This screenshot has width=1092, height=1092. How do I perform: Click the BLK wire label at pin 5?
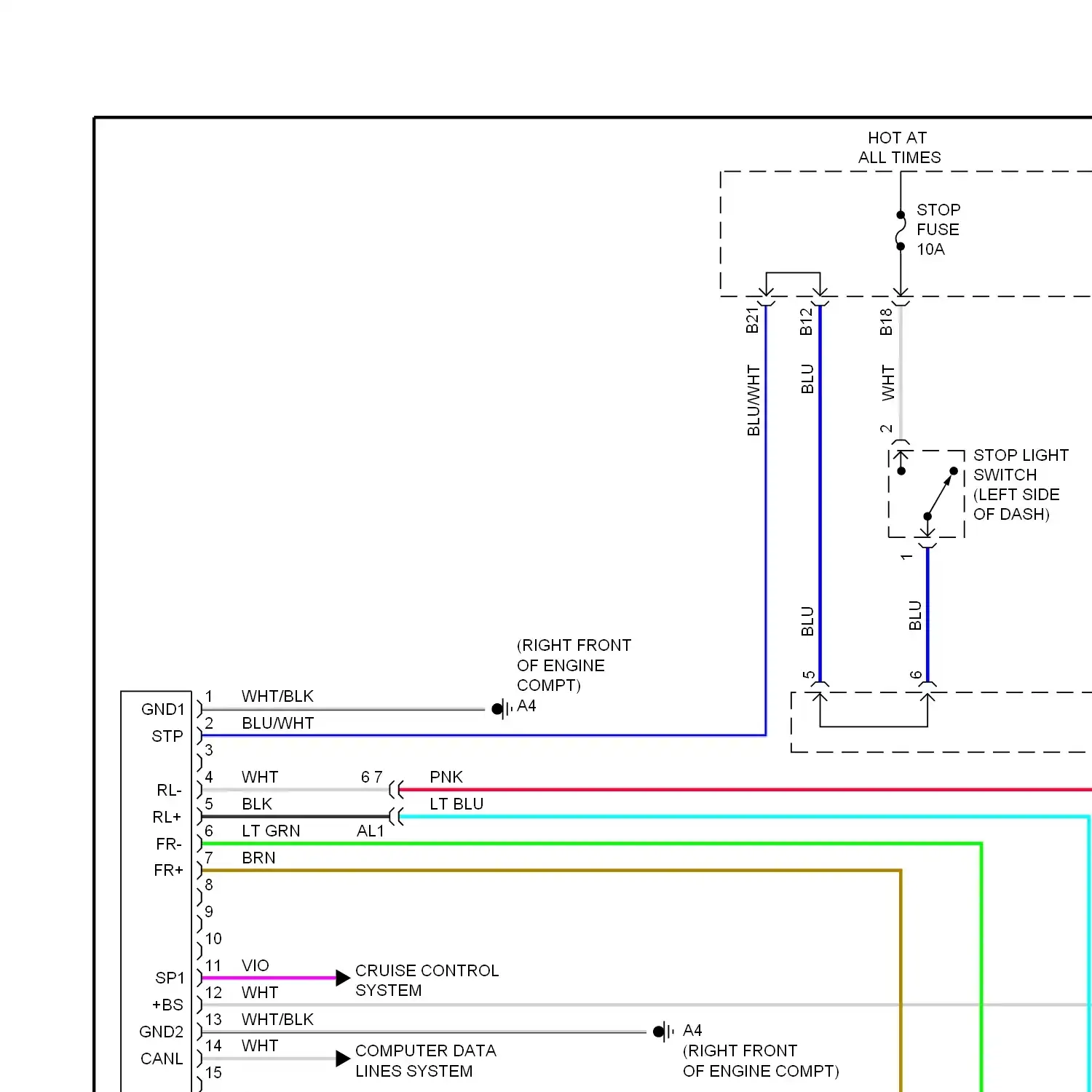click(x=257, y=804)
